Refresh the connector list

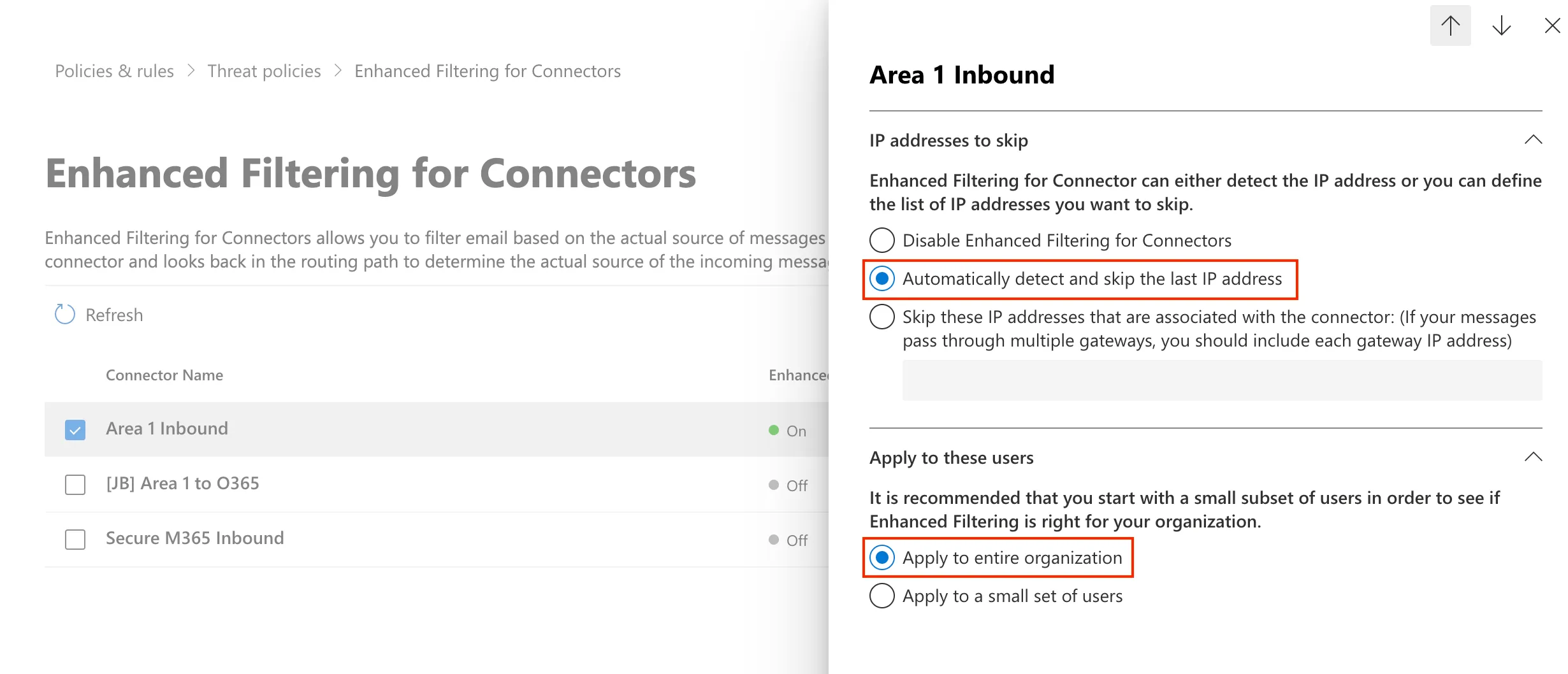98,314
